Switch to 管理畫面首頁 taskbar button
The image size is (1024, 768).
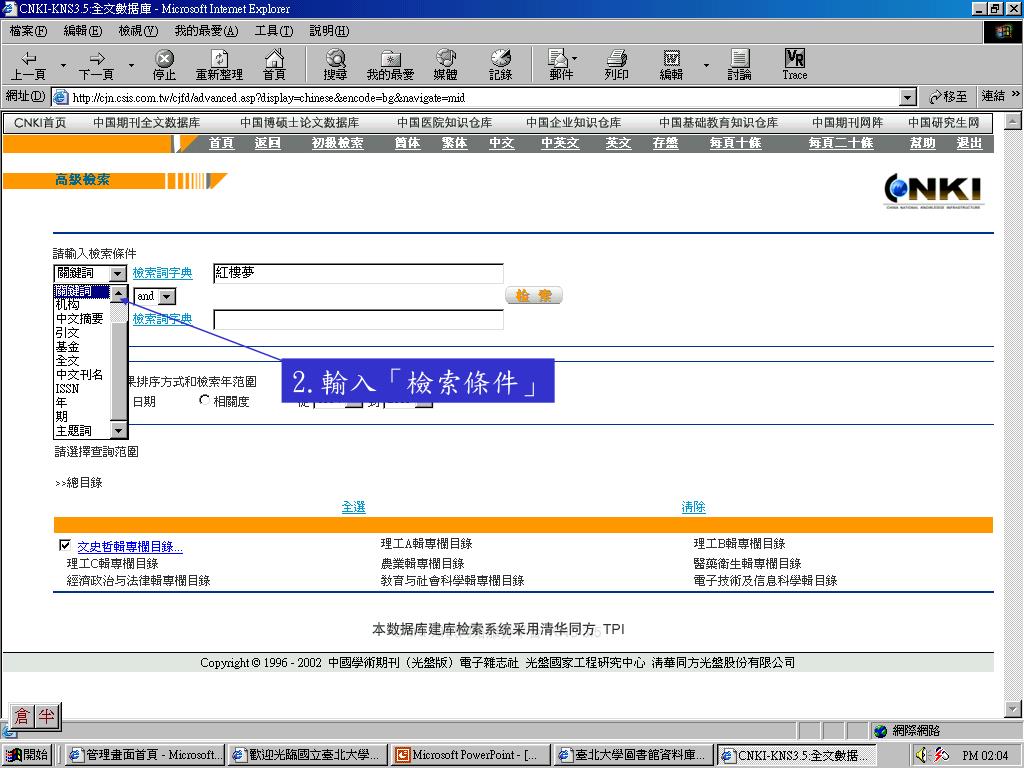(145, 755)
